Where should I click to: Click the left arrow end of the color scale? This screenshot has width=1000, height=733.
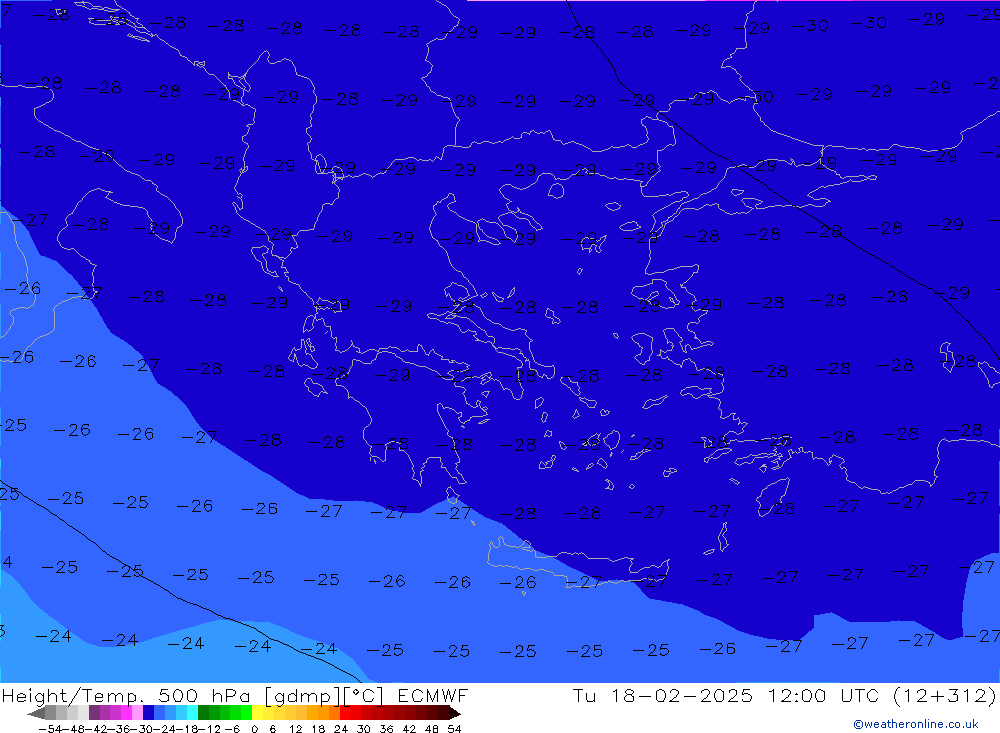(36, 713)
